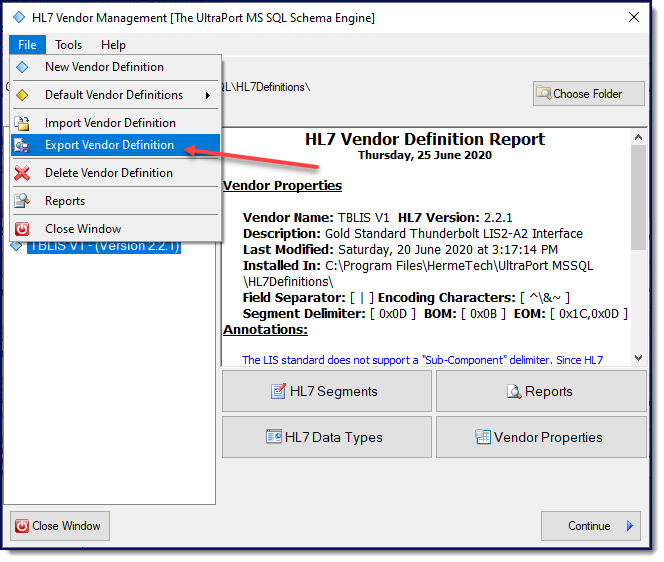Select TBLIS V1 vendor in the list
Screen dimensions: 664x562
pos(104,246)
